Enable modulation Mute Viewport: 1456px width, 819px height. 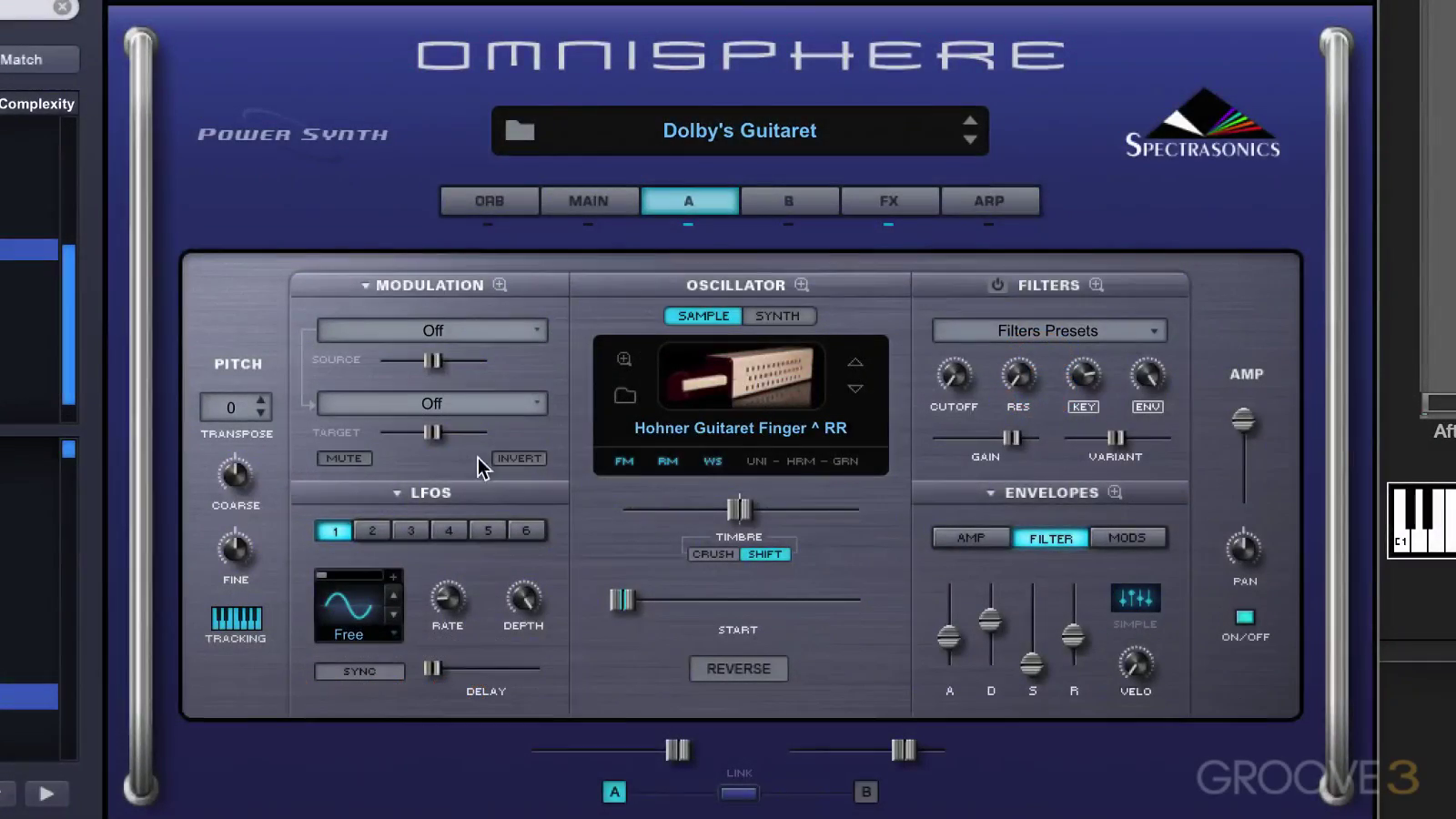point(344,458)
